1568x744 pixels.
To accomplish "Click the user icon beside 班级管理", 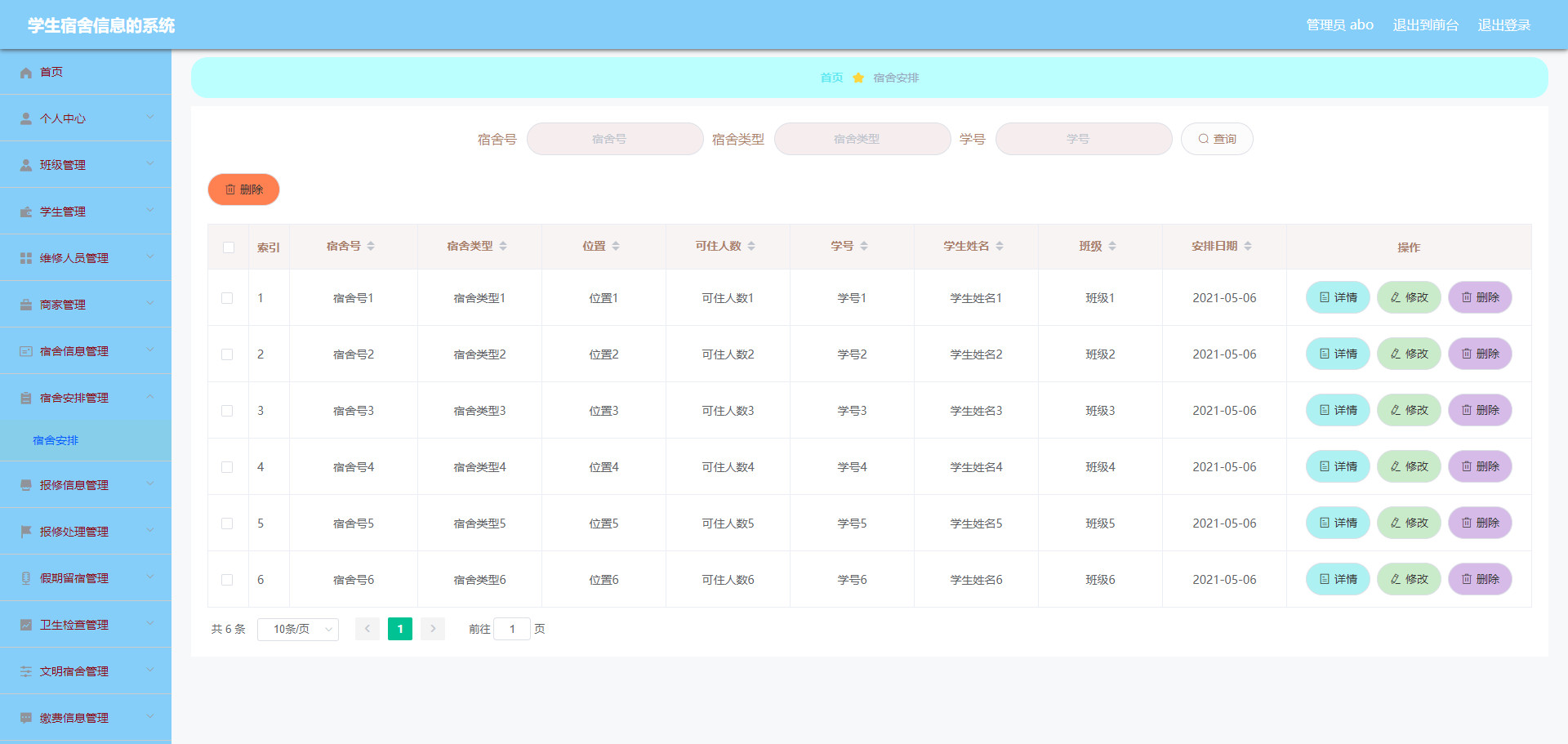I will [26, 165].
